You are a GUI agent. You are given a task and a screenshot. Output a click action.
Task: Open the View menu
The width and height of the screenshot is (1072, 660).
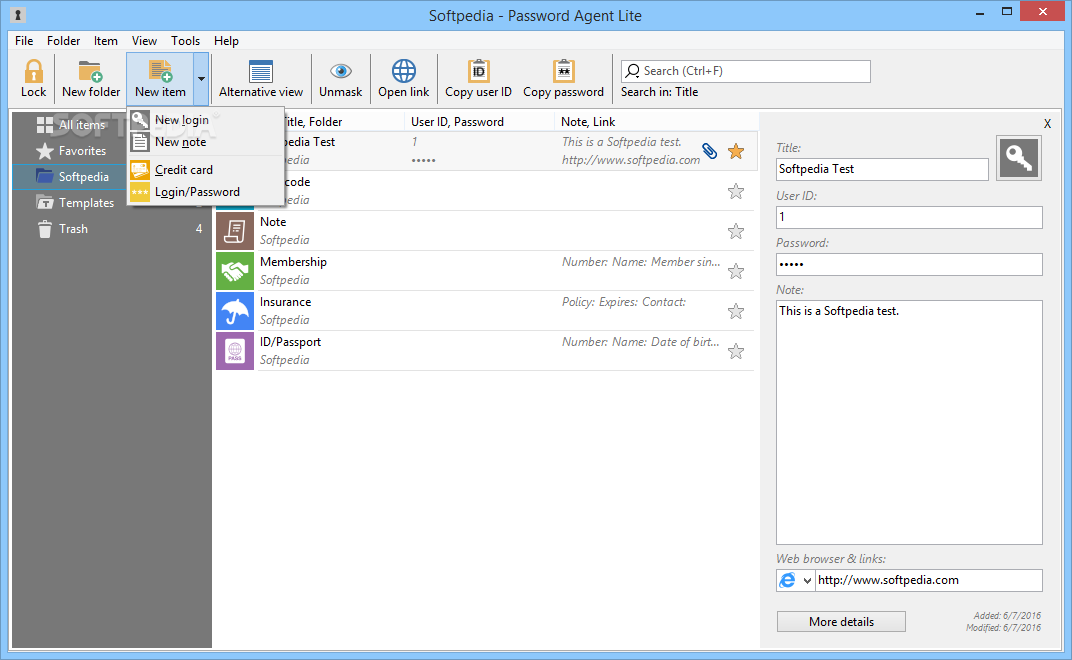point(144,41)
